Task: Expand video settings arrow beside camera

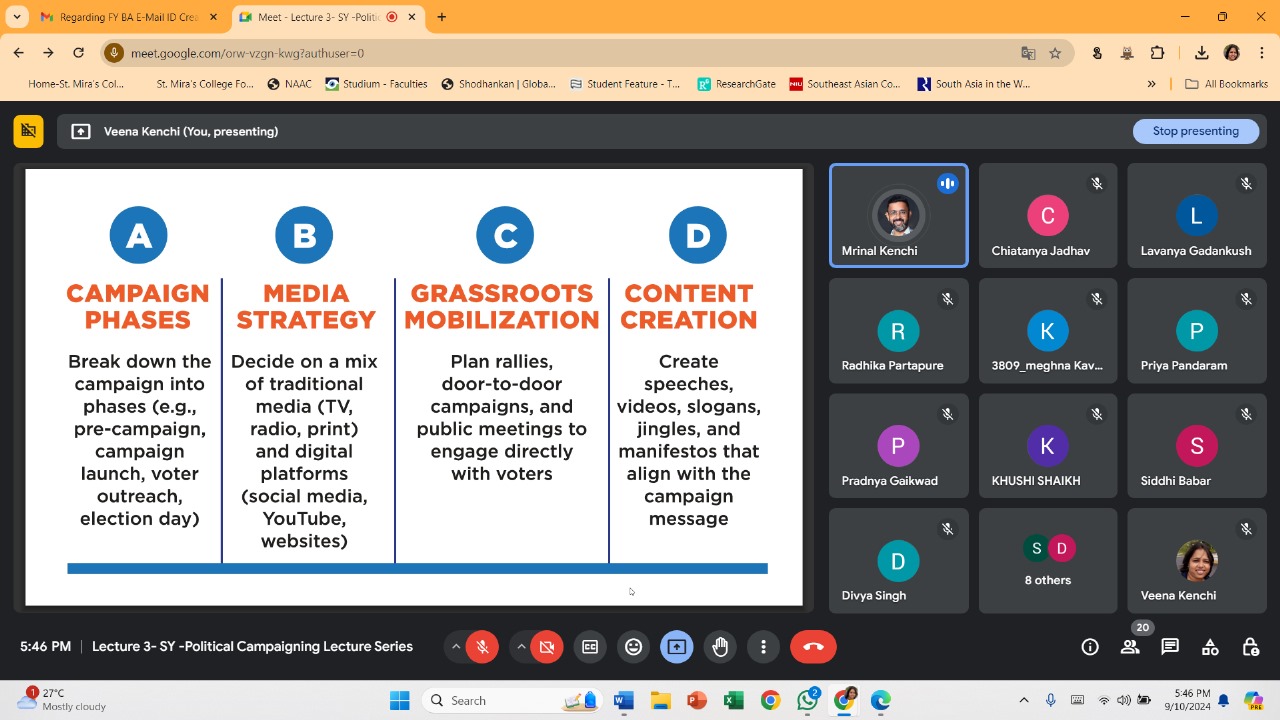Action: pyautogui.click(x=521, y=647)
